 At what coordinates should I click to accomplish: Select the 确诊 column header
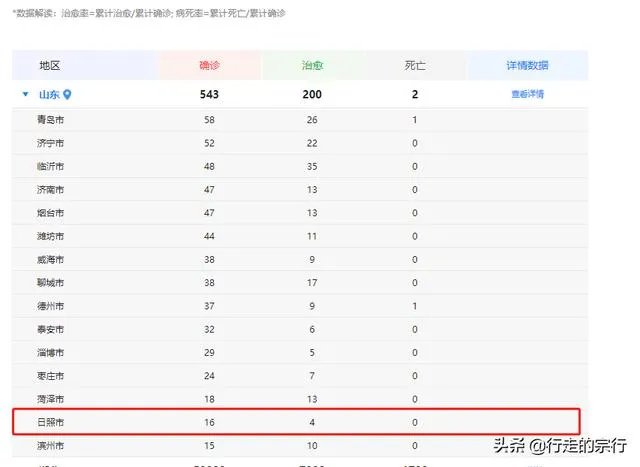(209, 65)
